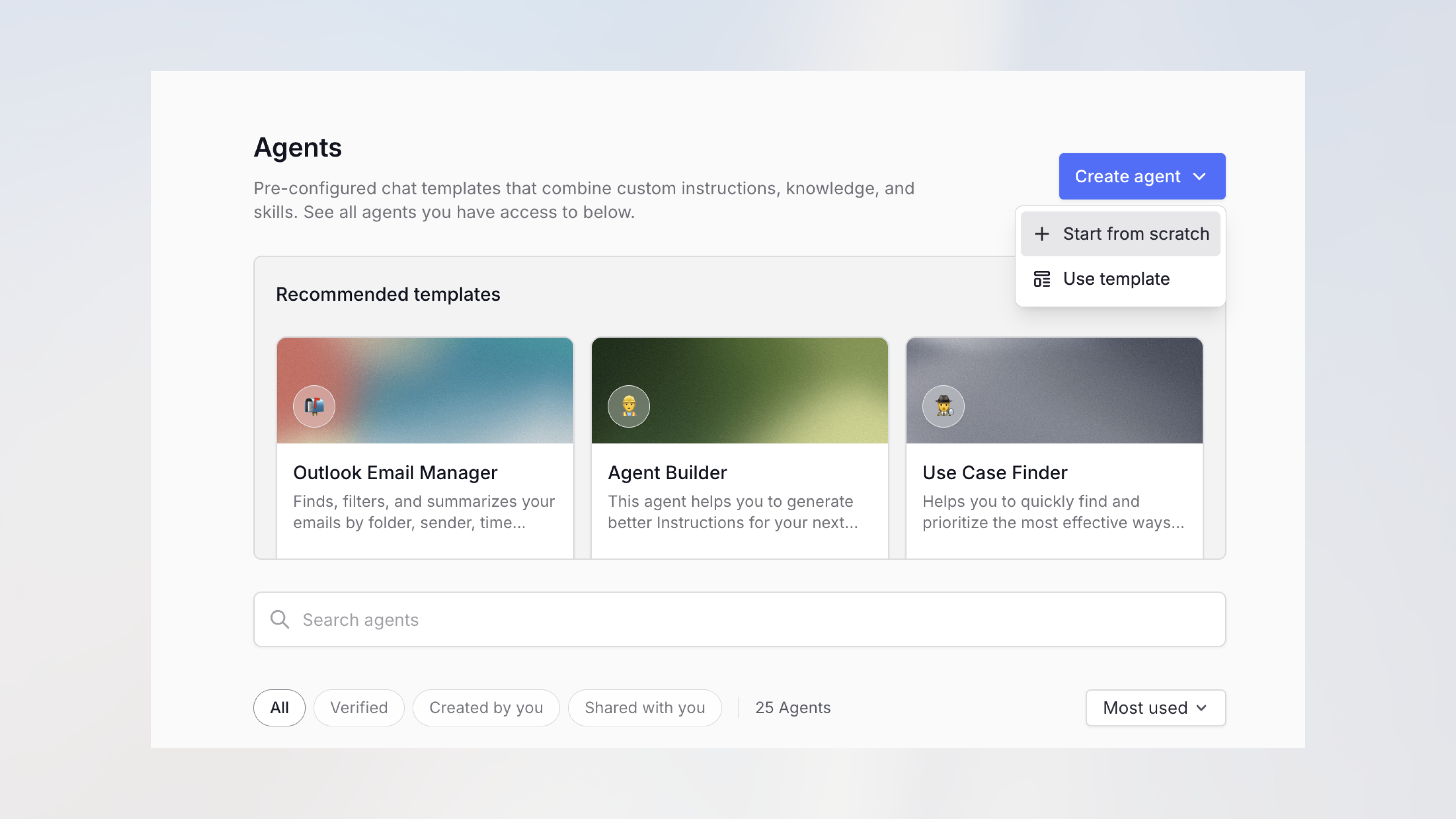1456x819 pixels.
Task: Filter by Shared with you
Action: click(644, 708)
